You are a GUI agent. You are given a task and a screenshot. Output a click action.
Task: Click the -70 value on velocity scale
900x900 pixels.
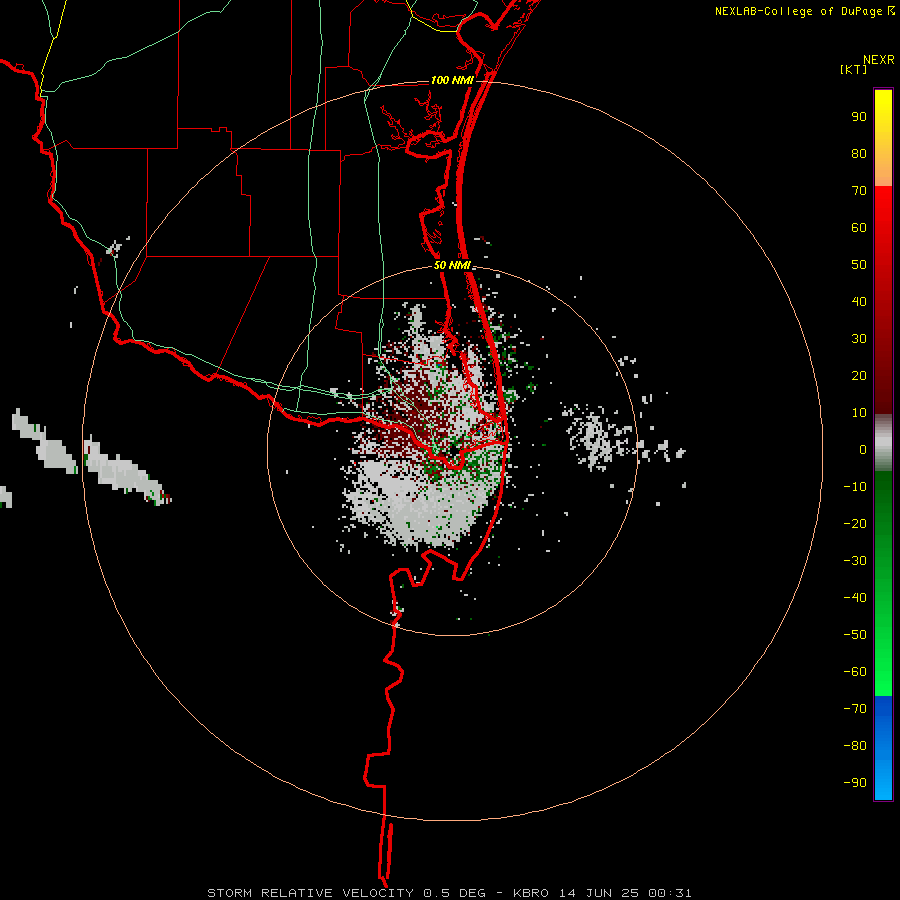(x=855, y=709)
